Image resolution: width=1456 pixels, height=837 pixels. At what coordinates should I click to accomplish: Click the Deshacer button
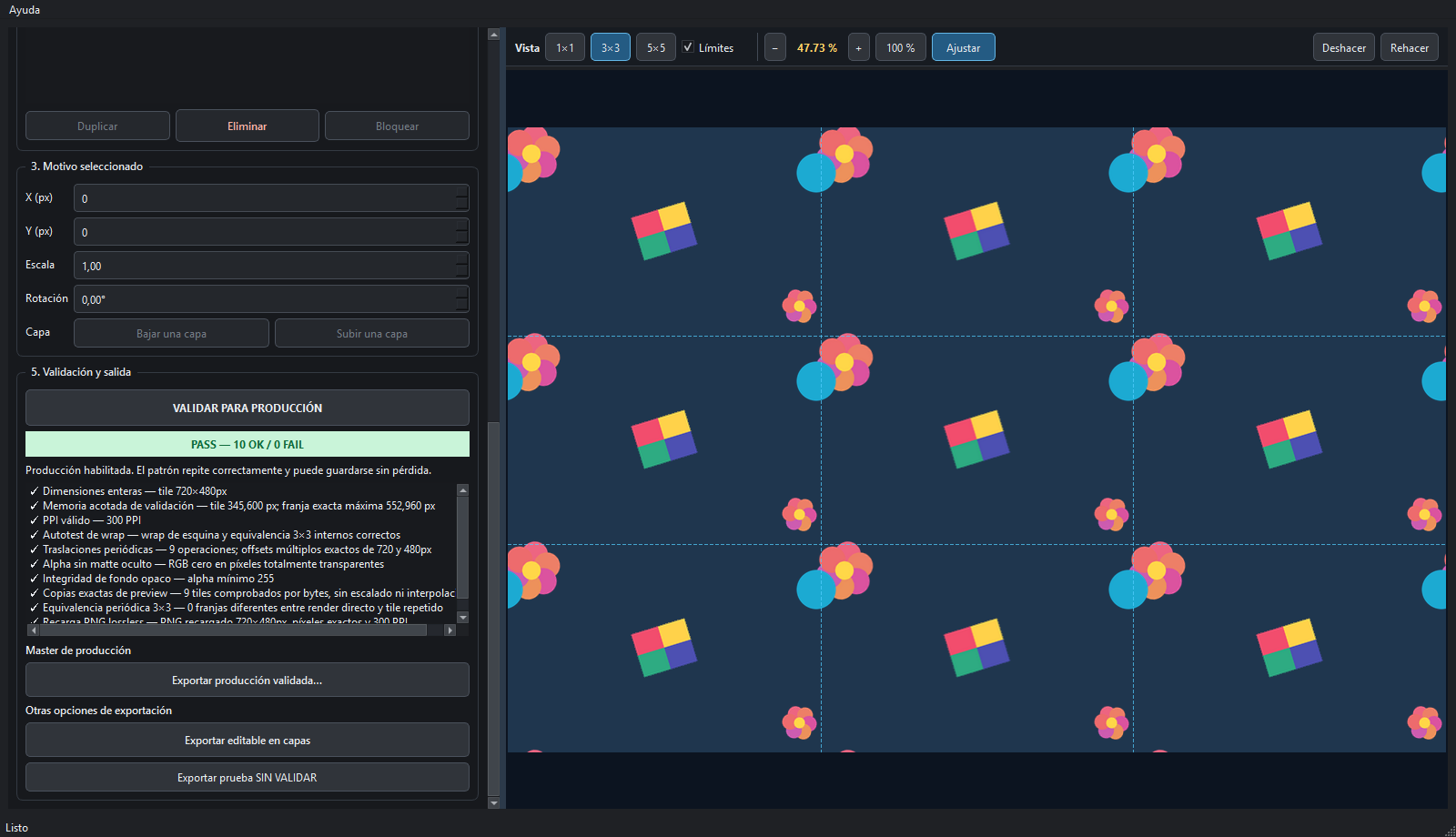pos(1344,47)
